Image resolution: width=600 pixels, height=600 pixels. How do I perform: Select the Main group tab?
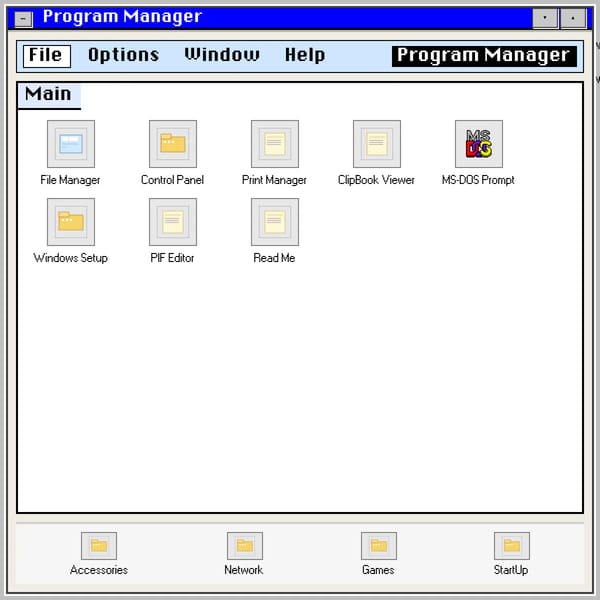(49, 95)
